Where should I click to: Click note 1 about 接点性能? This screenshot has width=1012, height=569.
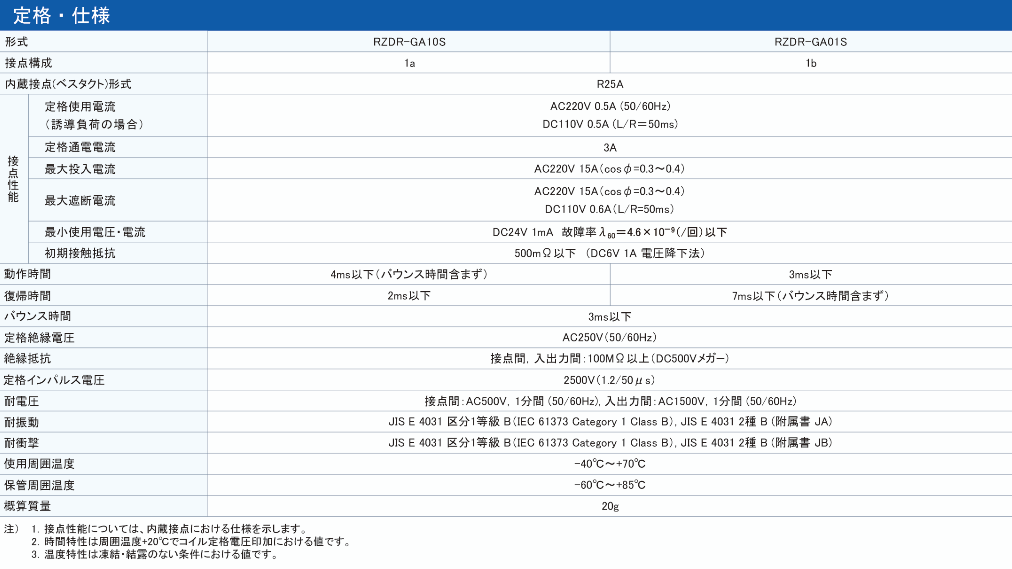click(x=170, y=529)
